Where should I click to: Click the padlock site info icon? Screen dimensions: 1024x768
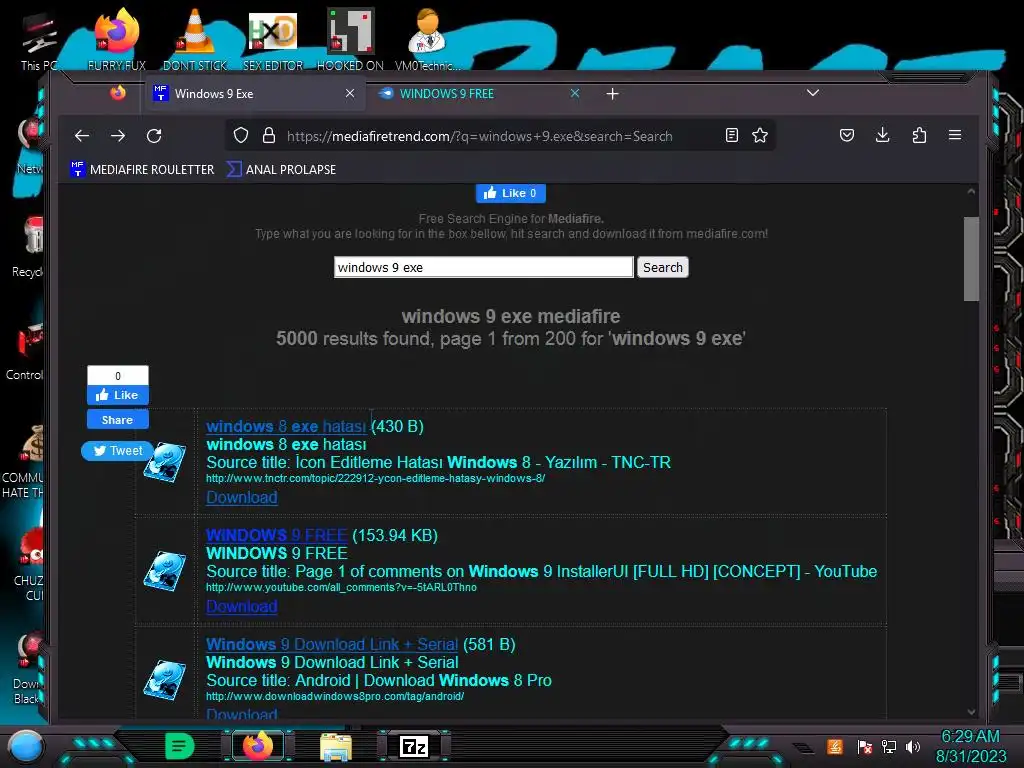[x=268, y=136]
